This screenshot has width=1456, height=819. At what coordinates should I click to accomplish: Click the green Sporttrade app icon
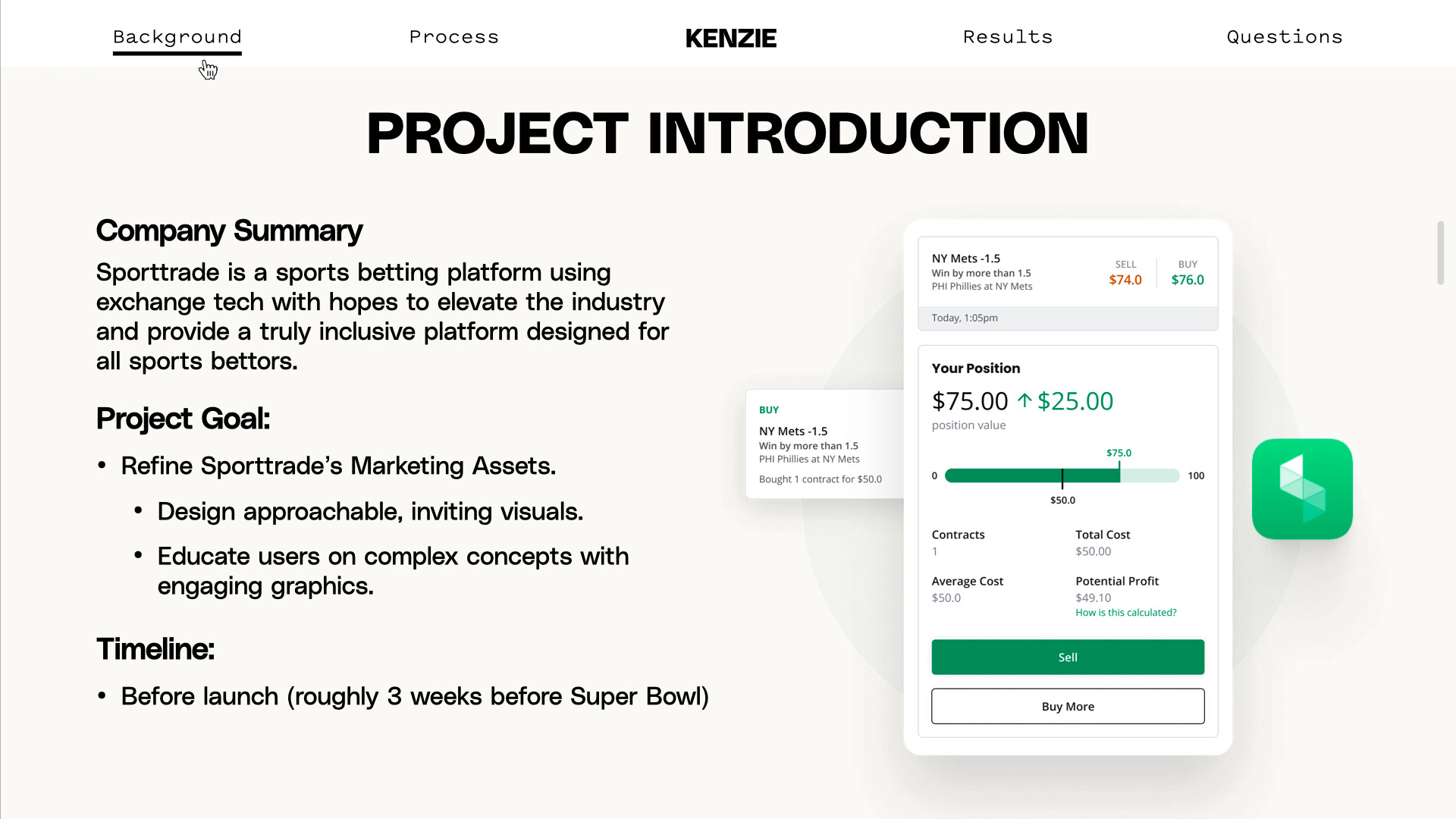tap(1302, 489)
